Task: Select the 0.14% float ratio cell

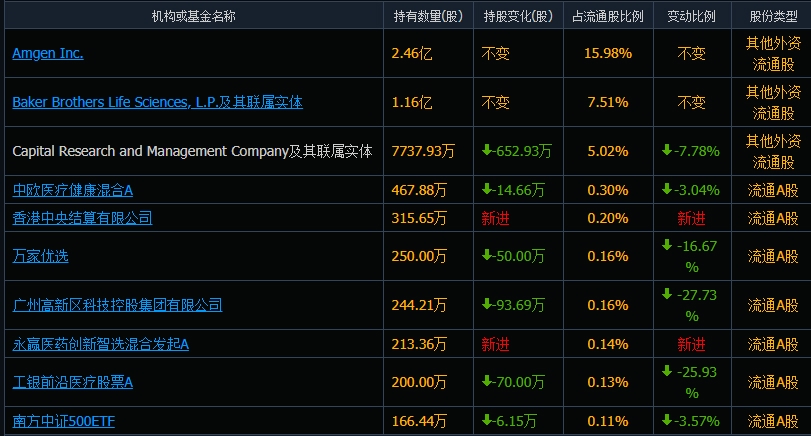Action: point(608,344)
